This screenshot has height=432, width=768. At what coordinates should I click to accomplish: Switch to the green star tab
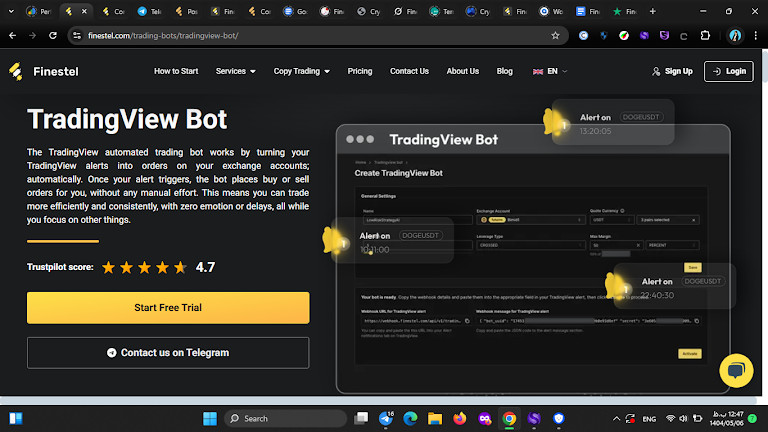pos(624,11)
